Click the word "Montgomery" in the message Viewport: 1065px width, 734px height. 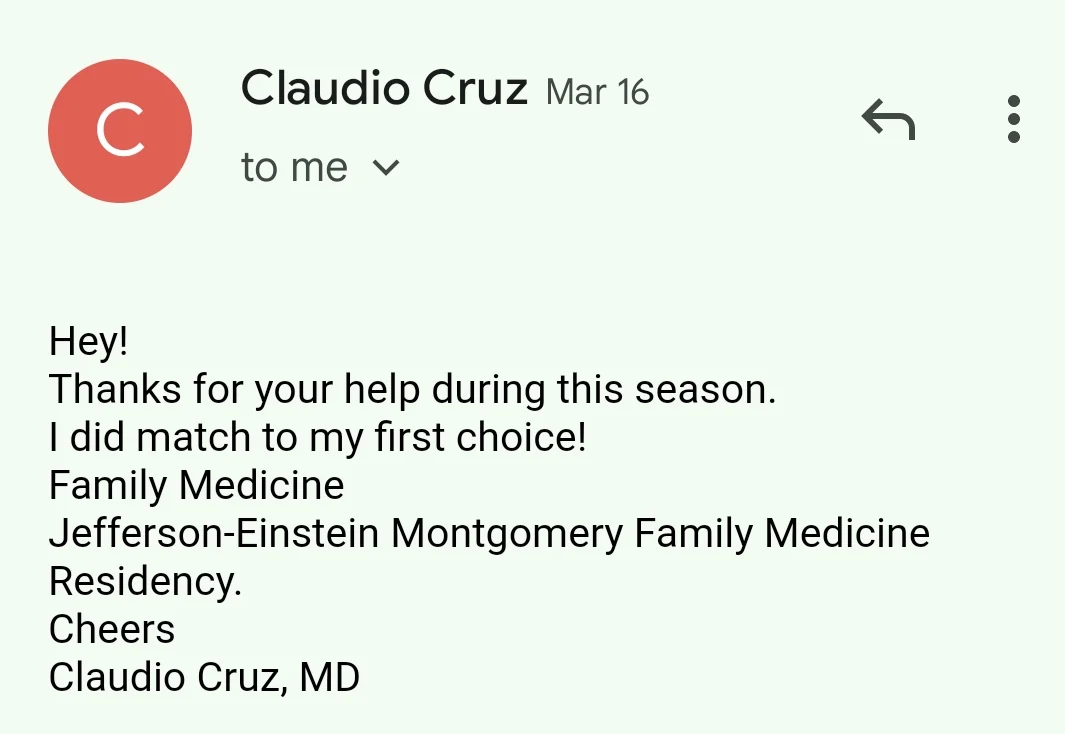(x=507, y=533)
